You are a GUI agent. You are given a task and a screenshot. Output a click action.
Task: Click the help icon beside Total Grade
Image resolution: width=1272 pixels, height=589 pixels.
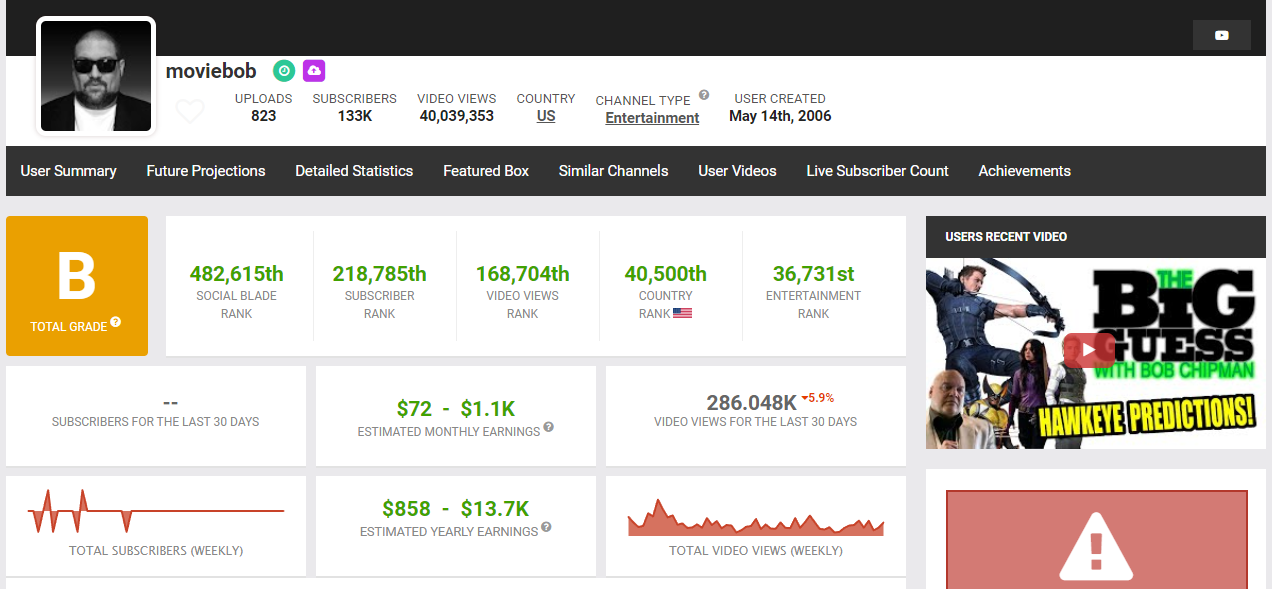(x=116, y=322)
